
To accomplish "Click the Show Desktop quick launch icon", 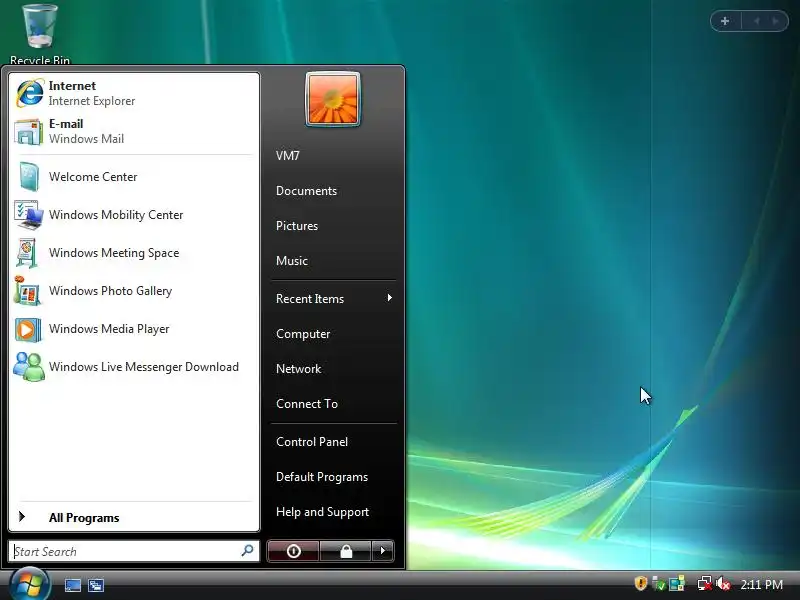I will (72, 585).
